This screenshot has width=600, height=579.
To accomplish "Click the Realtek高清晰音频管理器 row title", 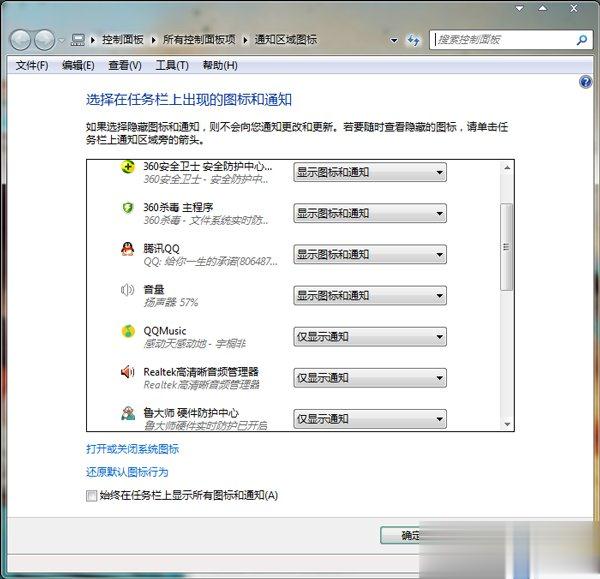I will pyautogui.click(x=201, y=372).
